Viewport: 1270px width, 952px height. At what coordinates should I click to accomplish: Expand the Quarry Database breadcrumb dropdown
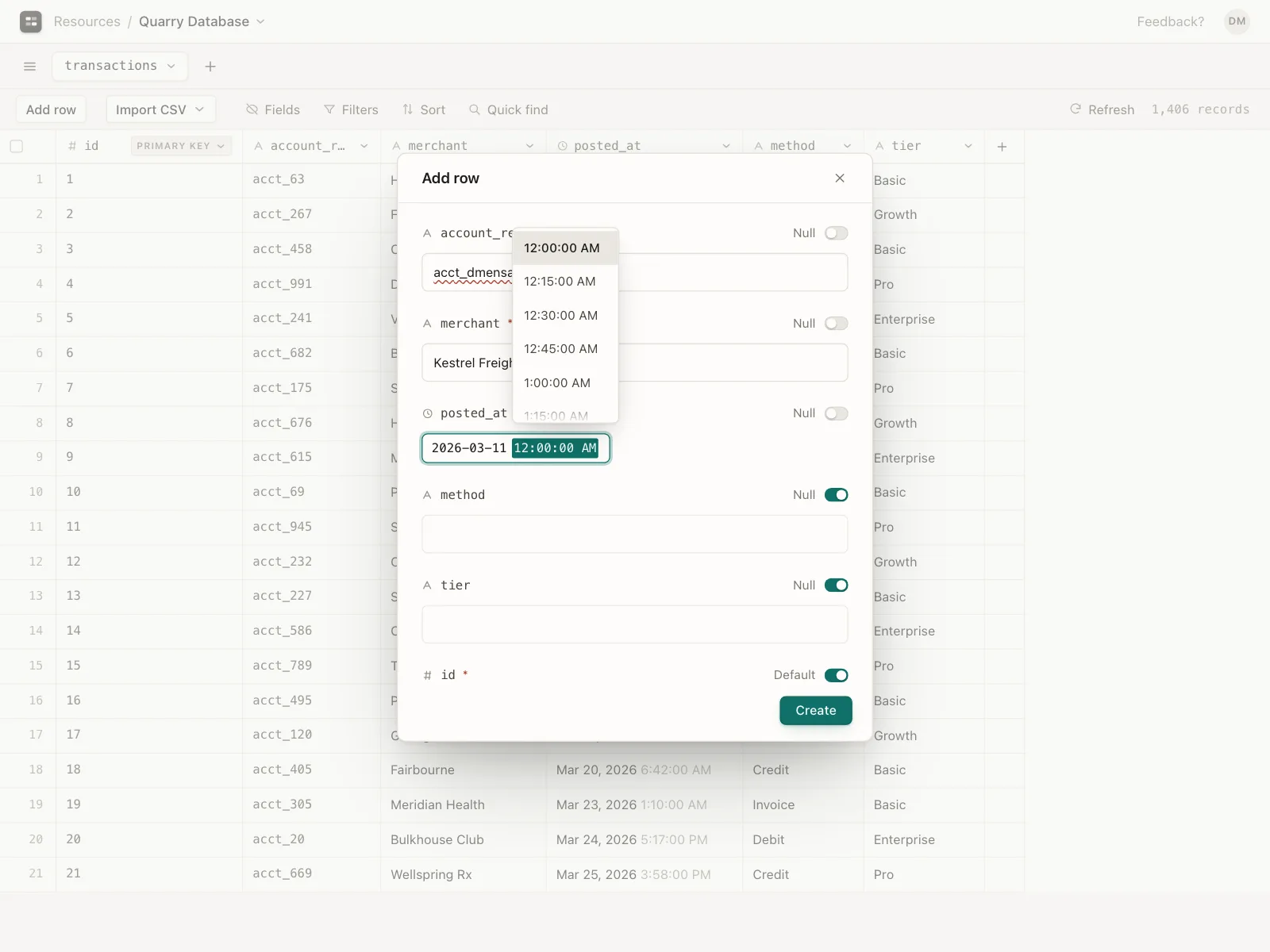coord(260,21)
